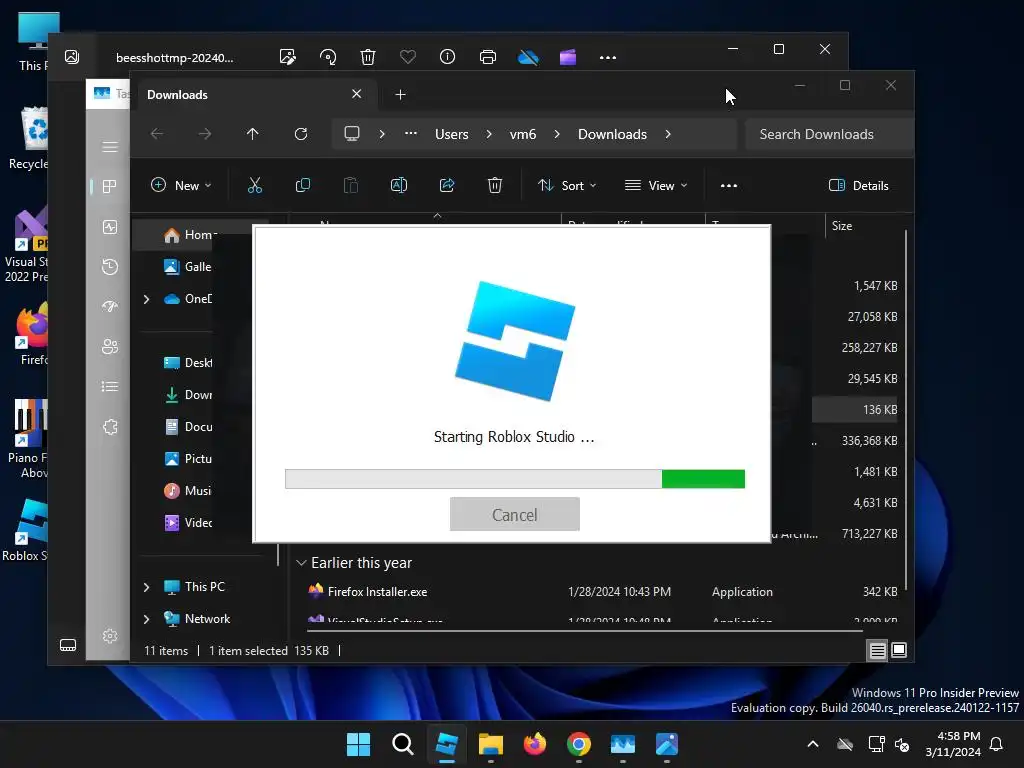The height and width of the screenshot is (768, 1024).
Task: Switch to details list view icon
Action: 878,650
